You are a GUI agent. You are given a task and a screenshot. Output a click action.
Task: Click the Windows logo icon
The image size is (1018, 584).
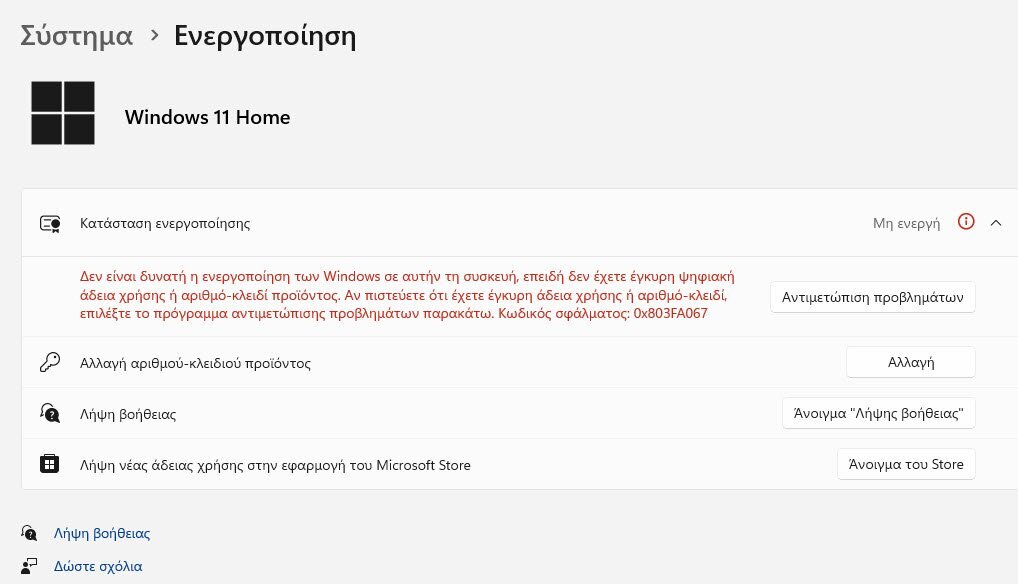(63, 113)
